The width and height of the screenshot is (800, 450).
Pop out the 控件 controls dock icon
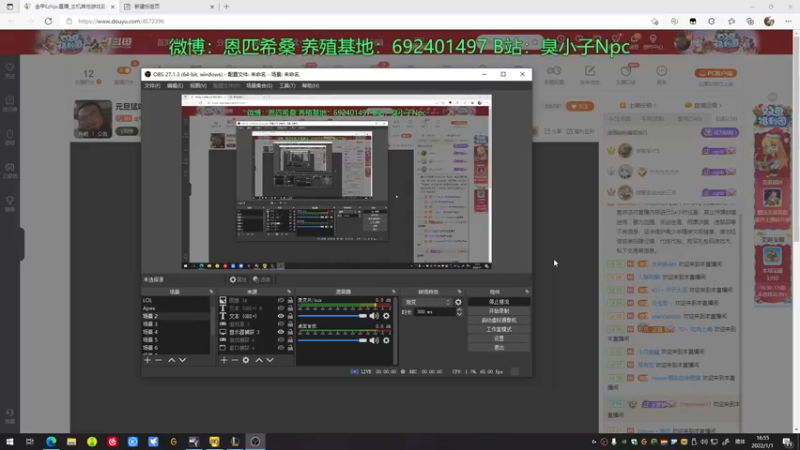527,292
